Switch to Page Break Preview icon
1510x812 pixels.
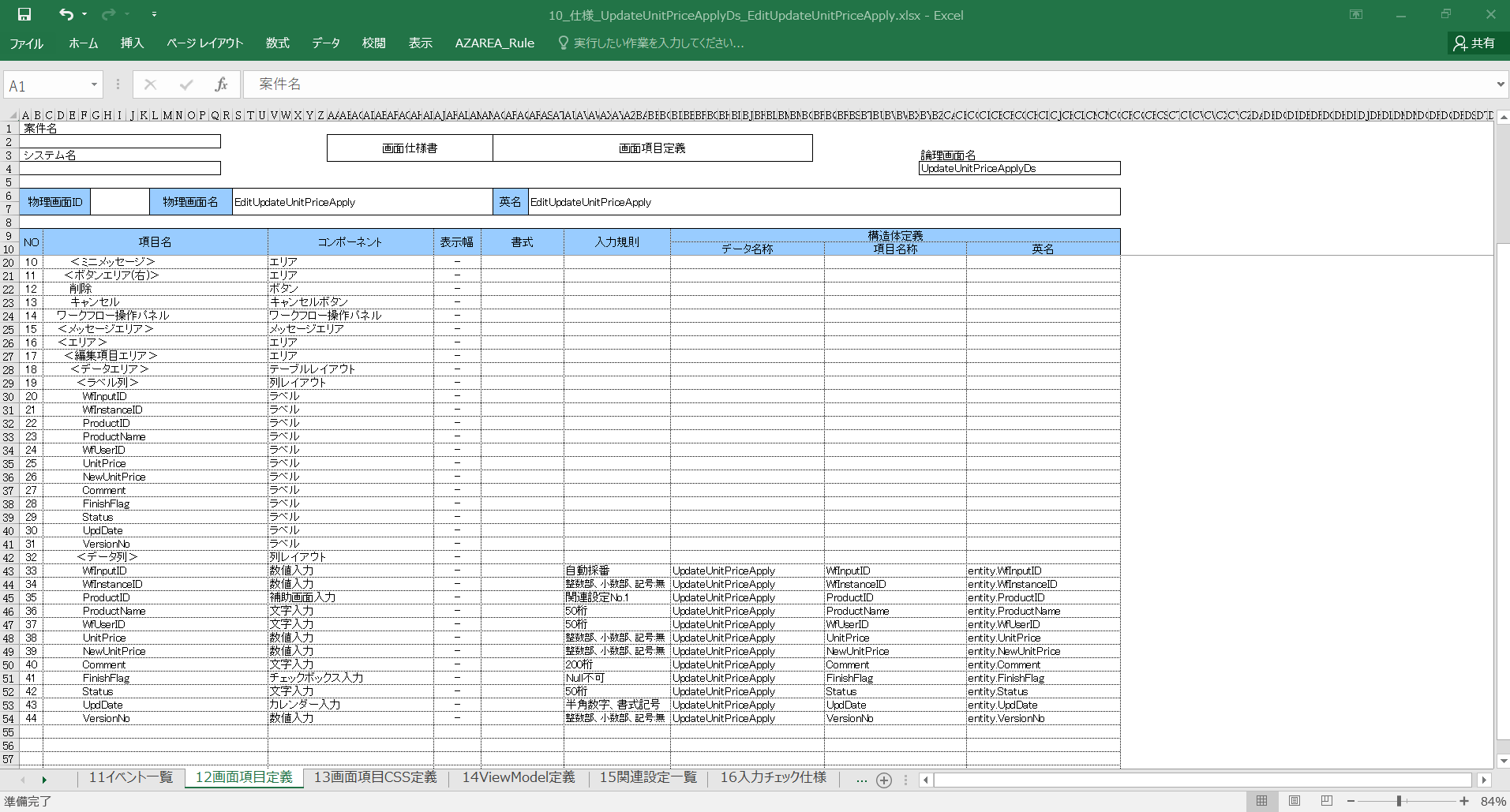pos(1327,801)
